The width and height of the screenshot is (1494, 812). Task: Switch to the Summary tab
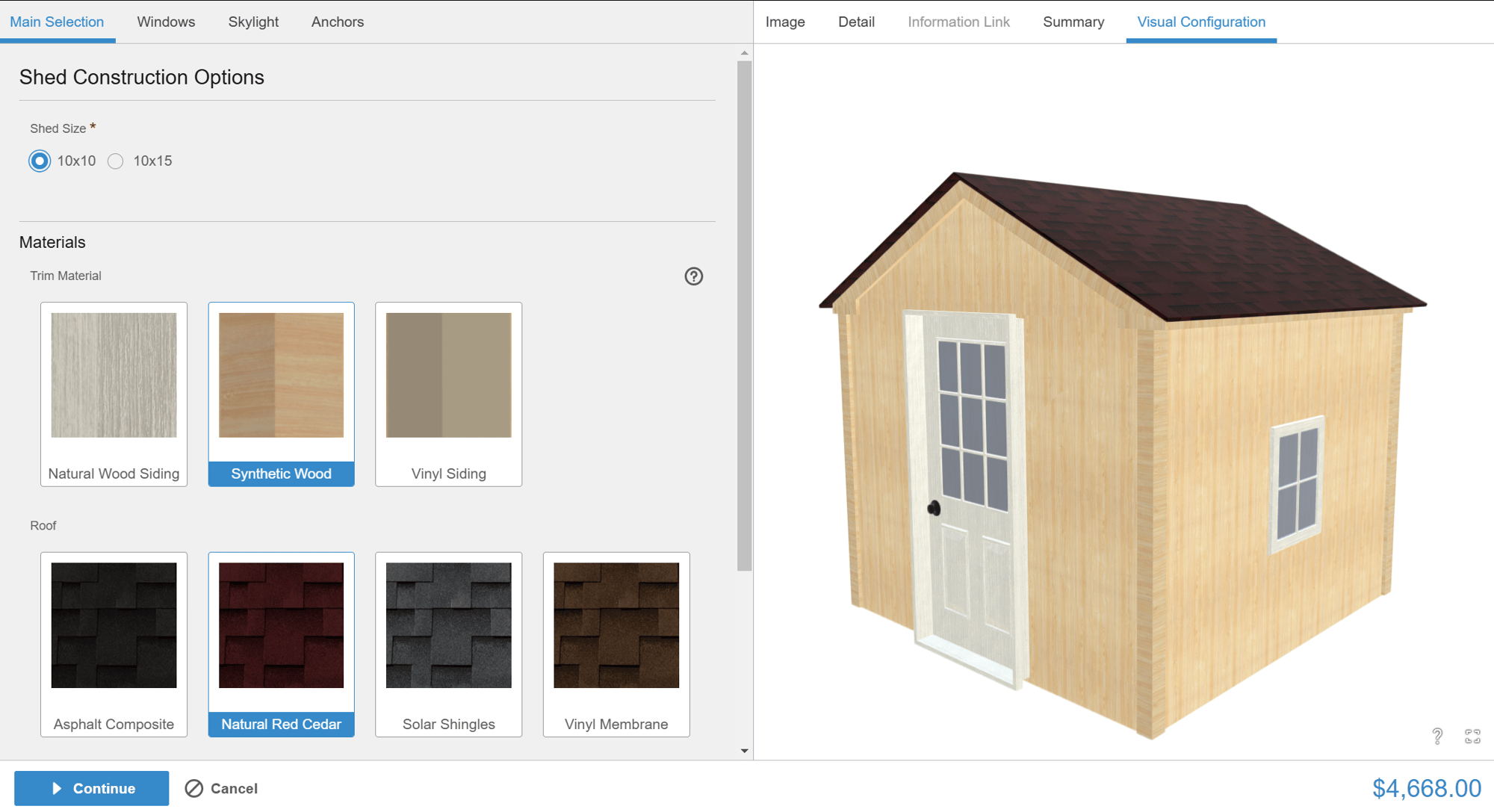pyautogui.click(x=1073, y=22)
